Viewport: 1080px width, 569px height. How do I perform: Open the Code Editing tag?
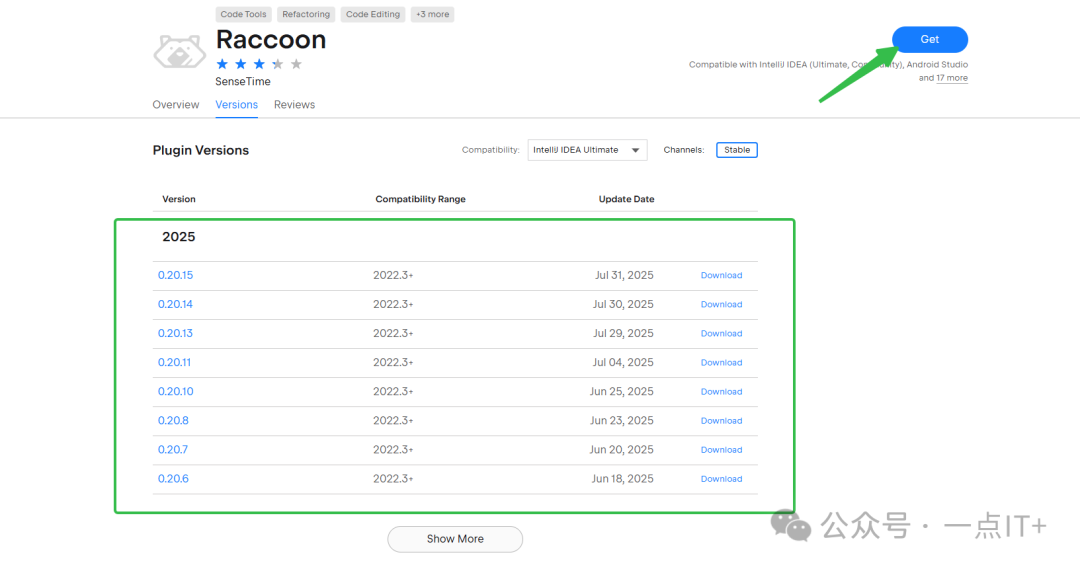pos(373,14)
